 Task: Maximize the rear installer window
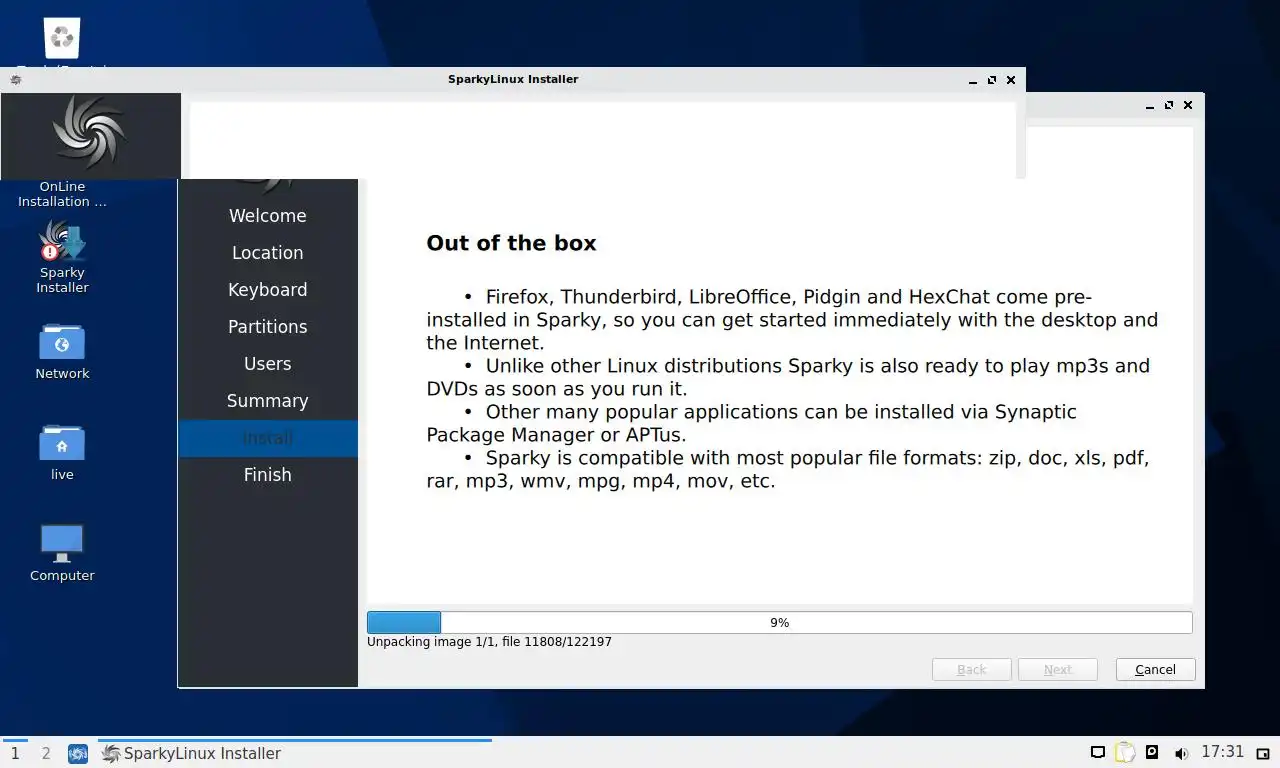pos(1169,105)
